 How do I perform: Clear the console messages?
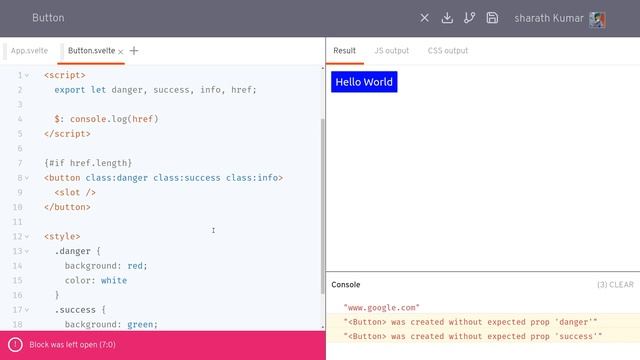[615, 284]
